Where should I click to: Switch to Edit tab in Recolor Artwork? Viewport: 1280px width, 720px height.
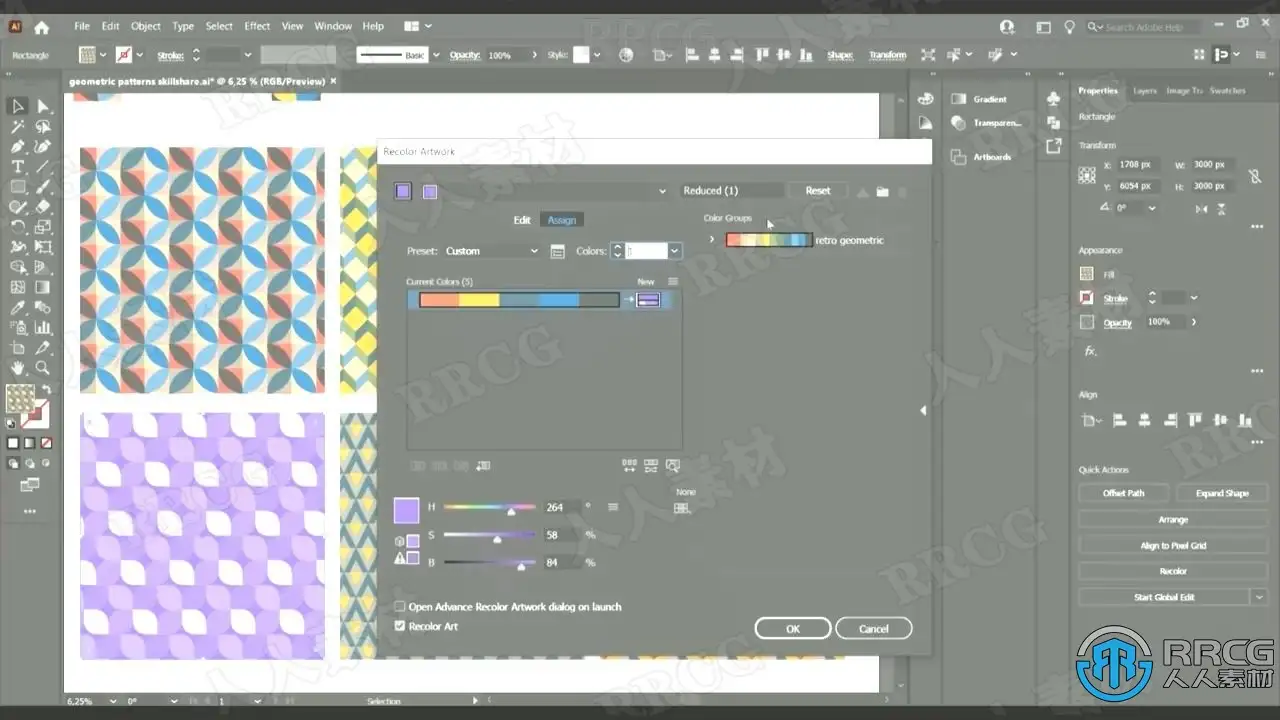point(522,220)
